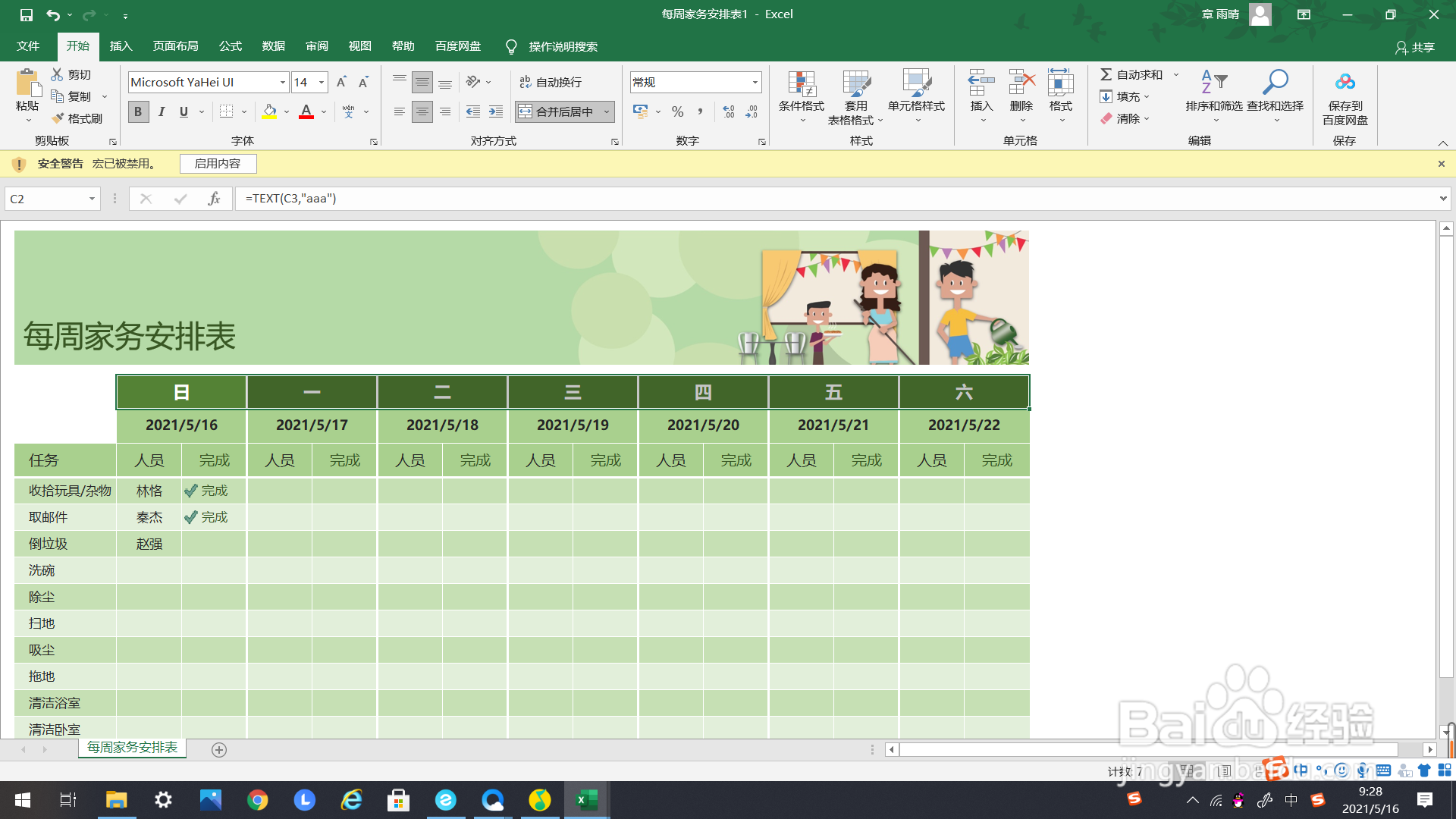This screenshot has width=1456, height=819.
Task: Toggle Wrap Text (自动换行)
Action: tap(551, 82)
